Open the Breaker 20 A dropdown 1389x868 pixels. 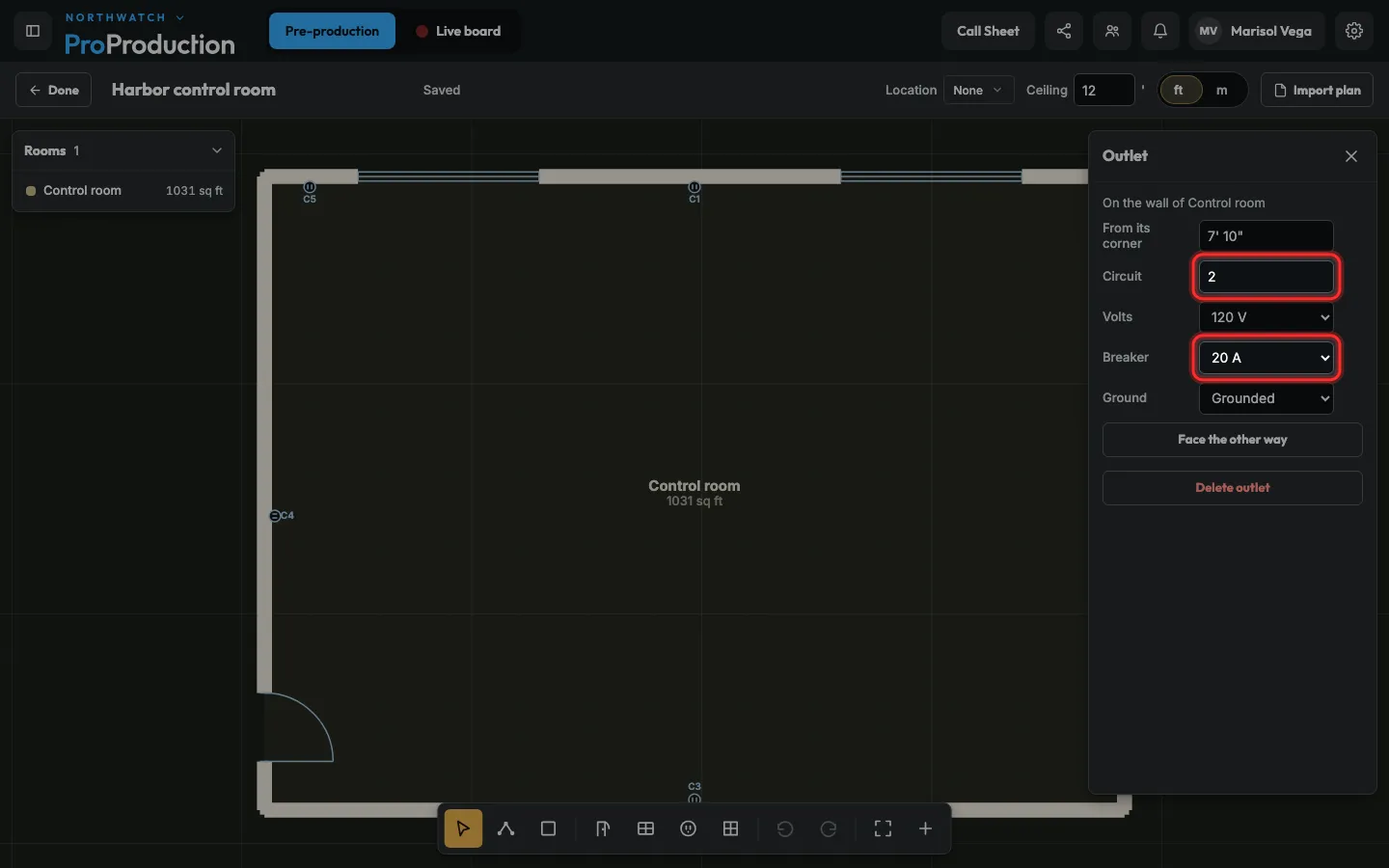(x=1266, y=358)
